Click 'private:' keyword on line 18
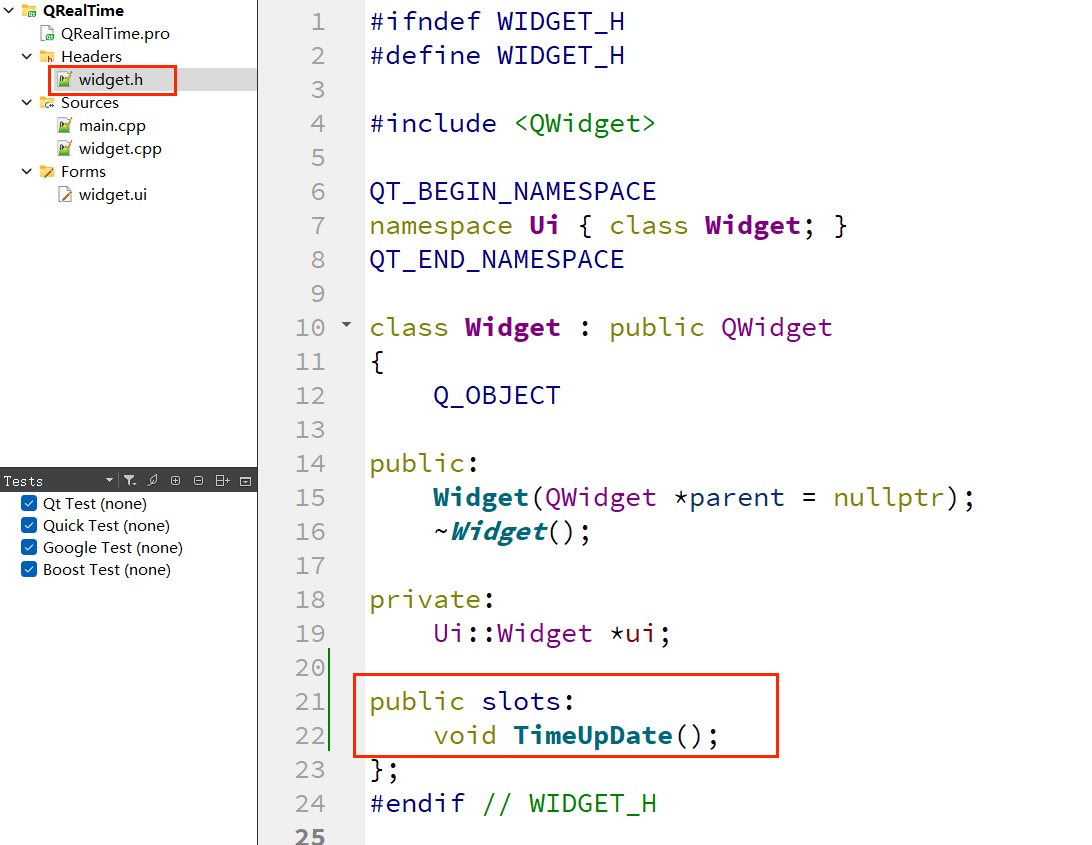 432,600
